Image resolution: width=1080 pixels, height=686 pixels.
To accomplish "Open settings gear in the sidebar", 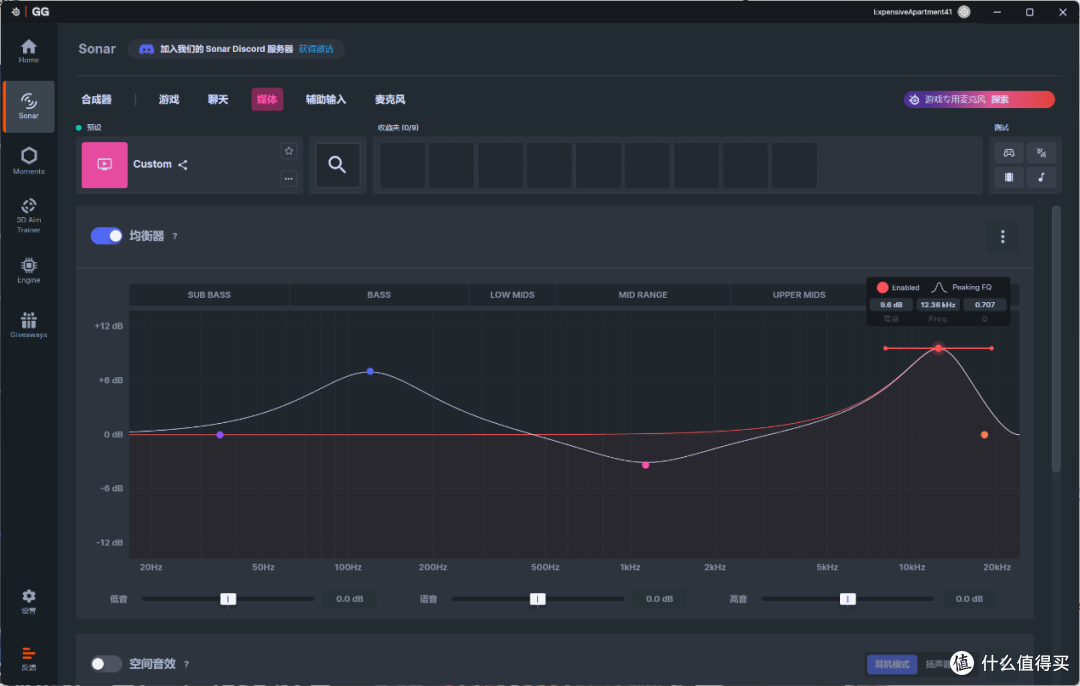I will point(28,601).
